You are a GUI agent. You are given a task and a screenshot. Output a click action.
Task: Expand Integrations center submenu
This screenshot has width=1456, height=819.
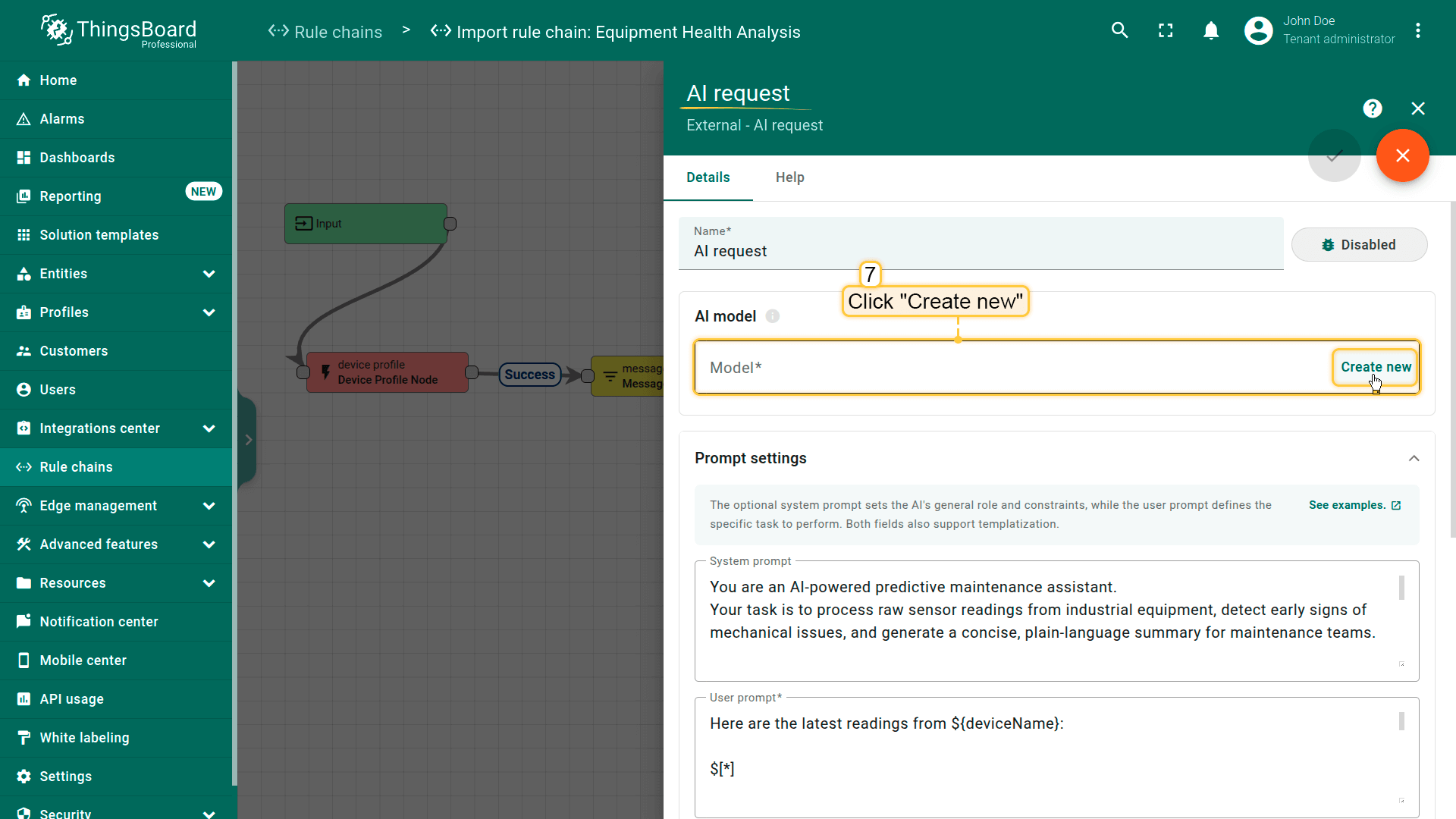[209, 428]
